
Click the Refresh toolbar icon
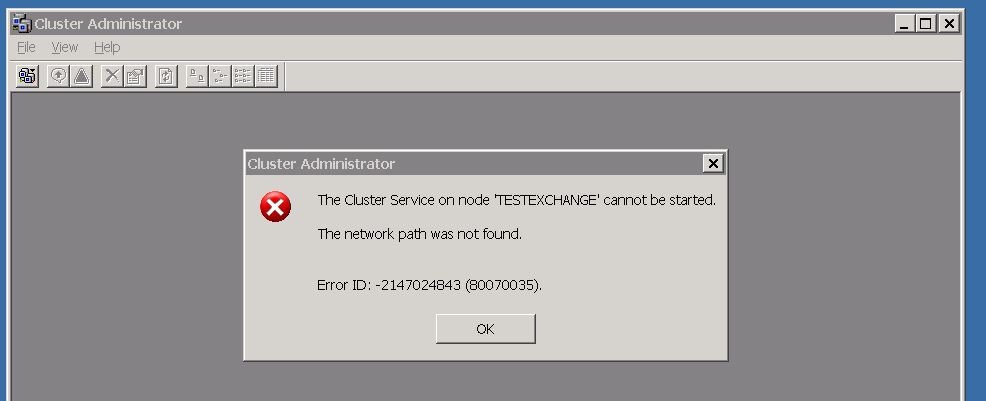(166, 76)
